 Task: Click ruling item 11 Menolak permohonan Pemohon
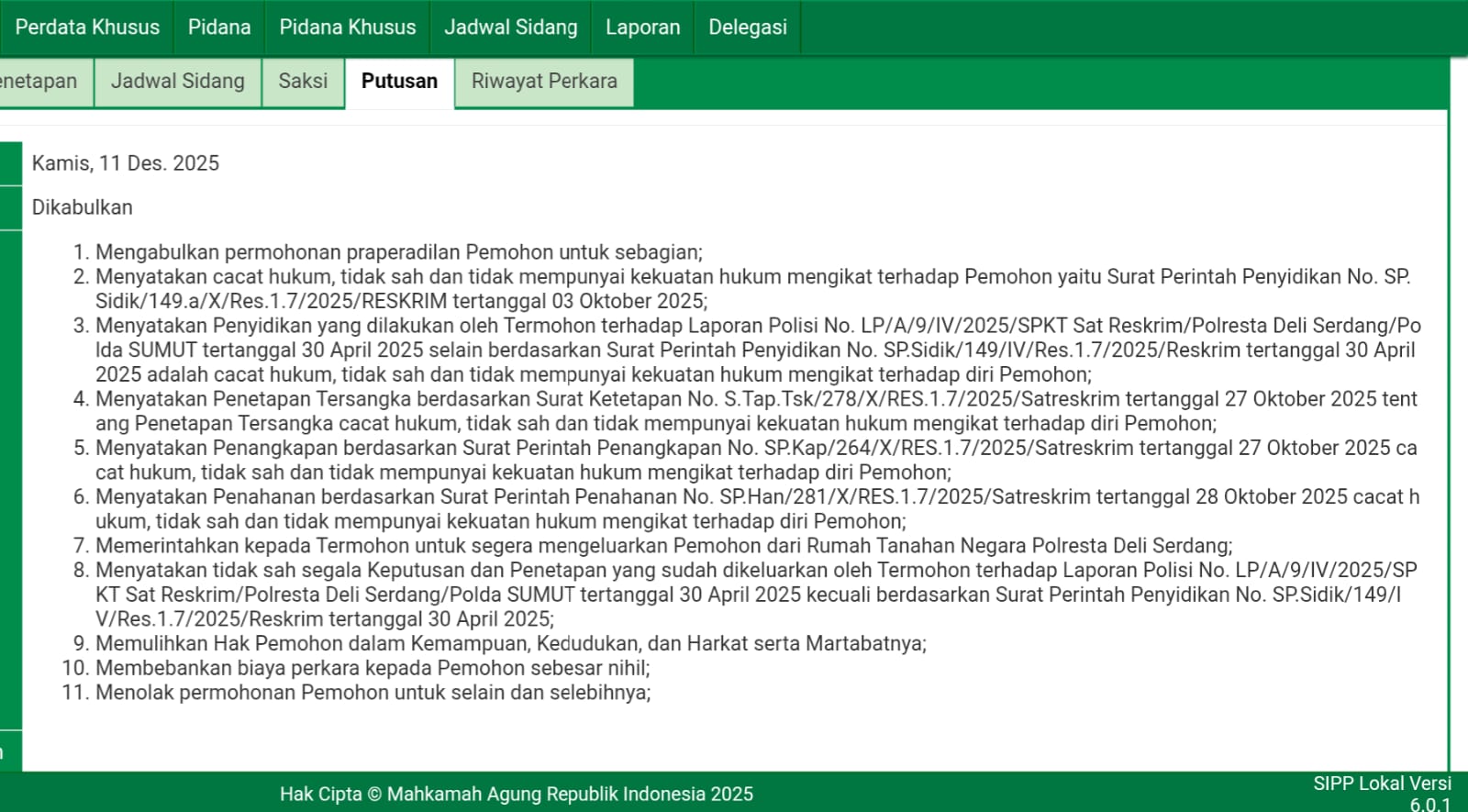pos(373,693)
